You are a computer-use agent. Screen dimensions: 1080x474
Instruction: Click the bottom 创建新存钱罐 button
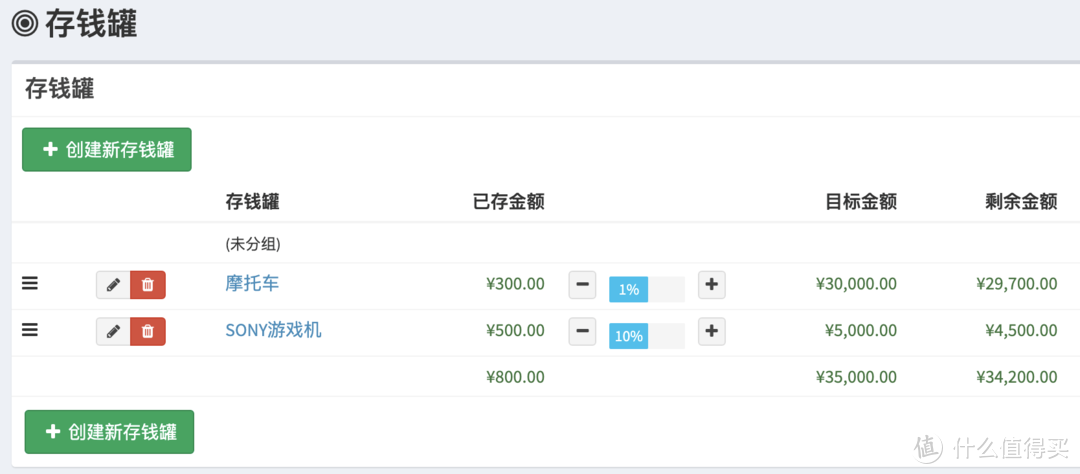pyautogui.click(x=109, y=432)
